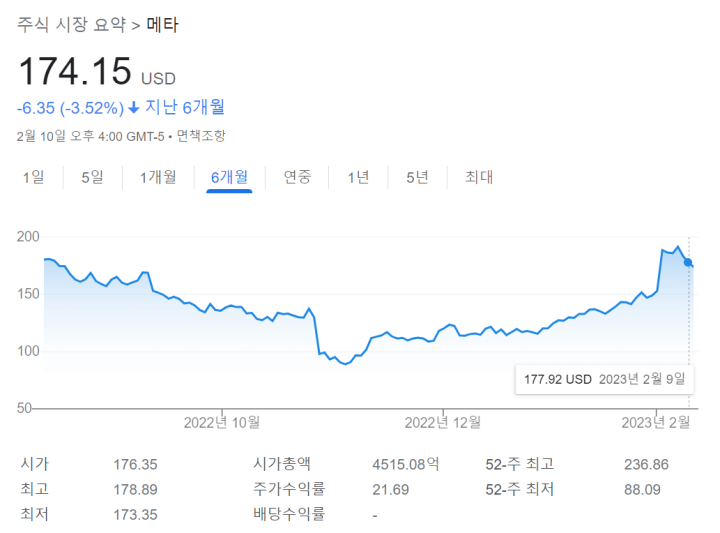
Task: Click the 2022년 10월 axis label
Action: coord(222,422)
